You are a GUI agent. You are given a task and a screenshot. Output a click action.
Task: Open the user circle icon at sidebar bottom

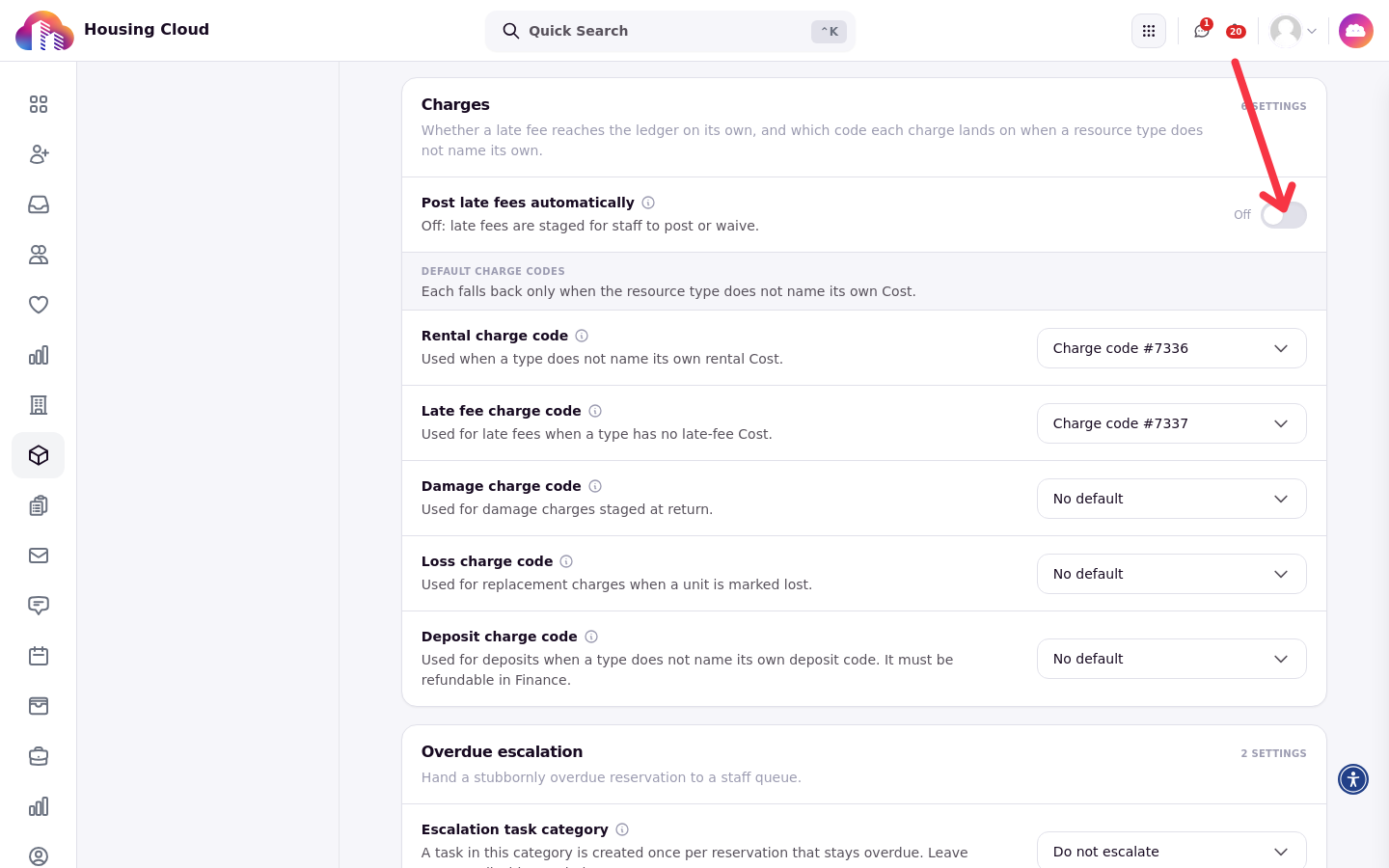click(x=39, y=856)
